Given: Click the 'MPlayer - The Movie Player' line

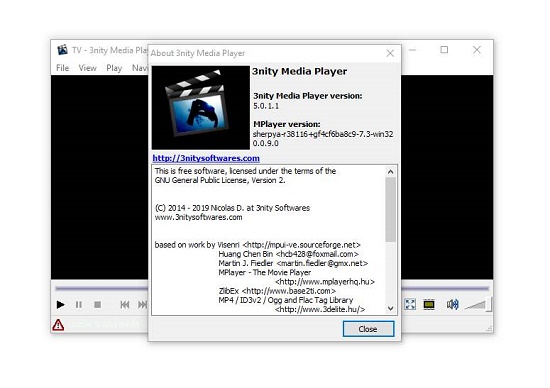Looking at the screenshot, I should click(264, 273).
